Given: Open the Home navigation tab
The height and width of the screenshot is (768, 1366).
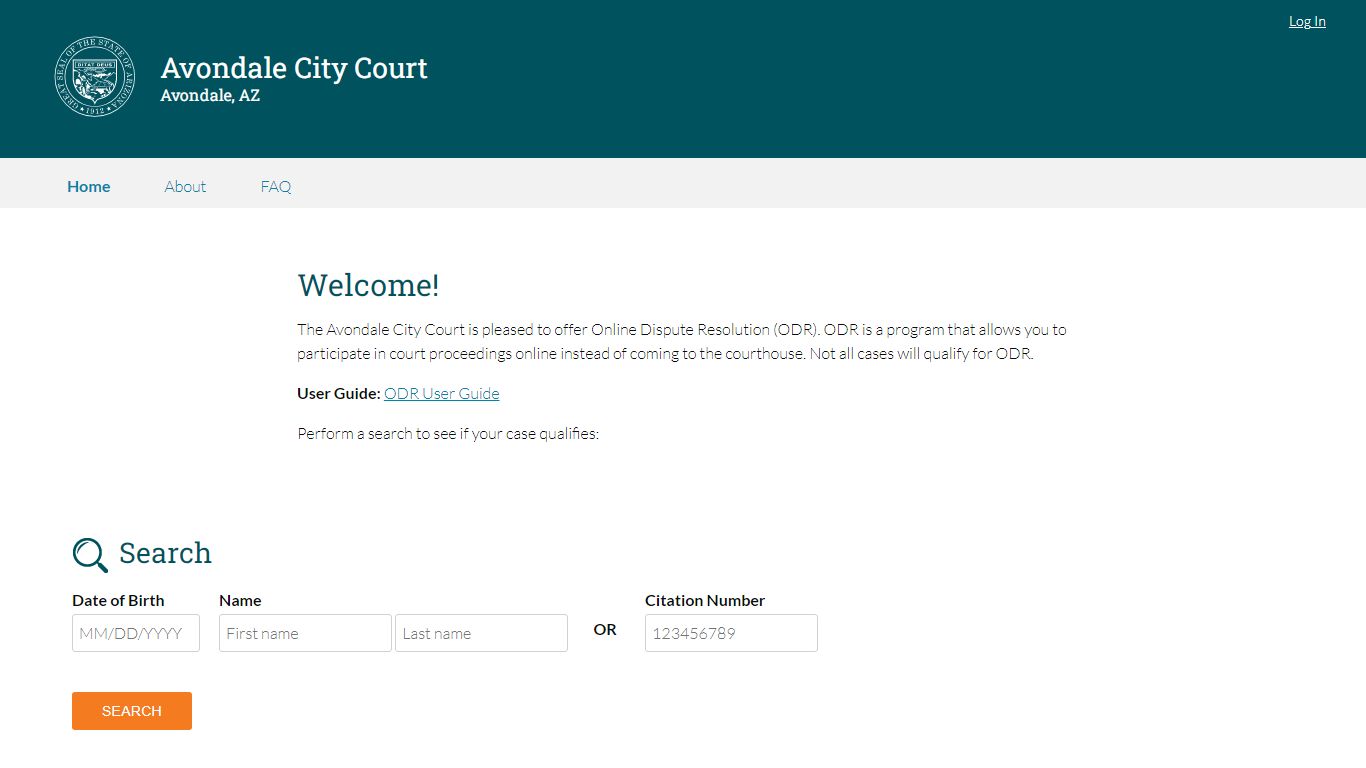Looking at the screenshot, I should 89,186.
